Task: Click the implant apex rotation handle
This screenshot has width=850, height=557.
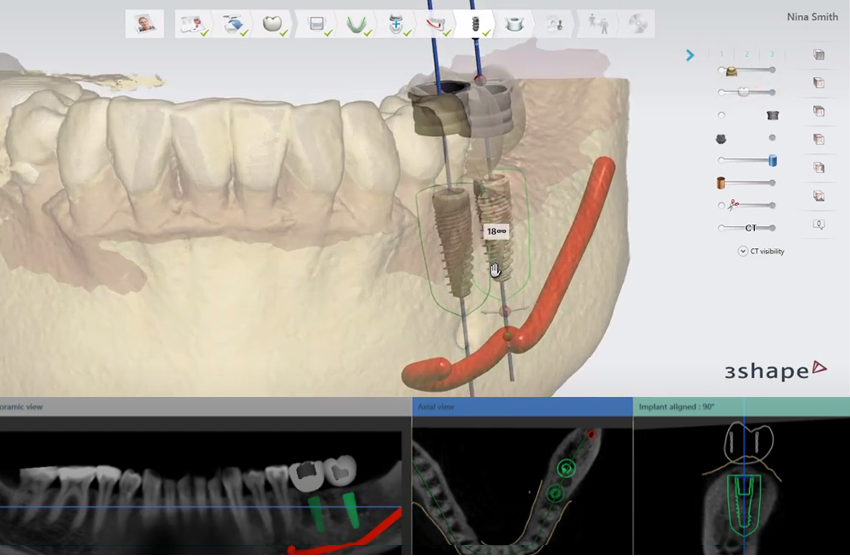Action: [x=505, y=311]
